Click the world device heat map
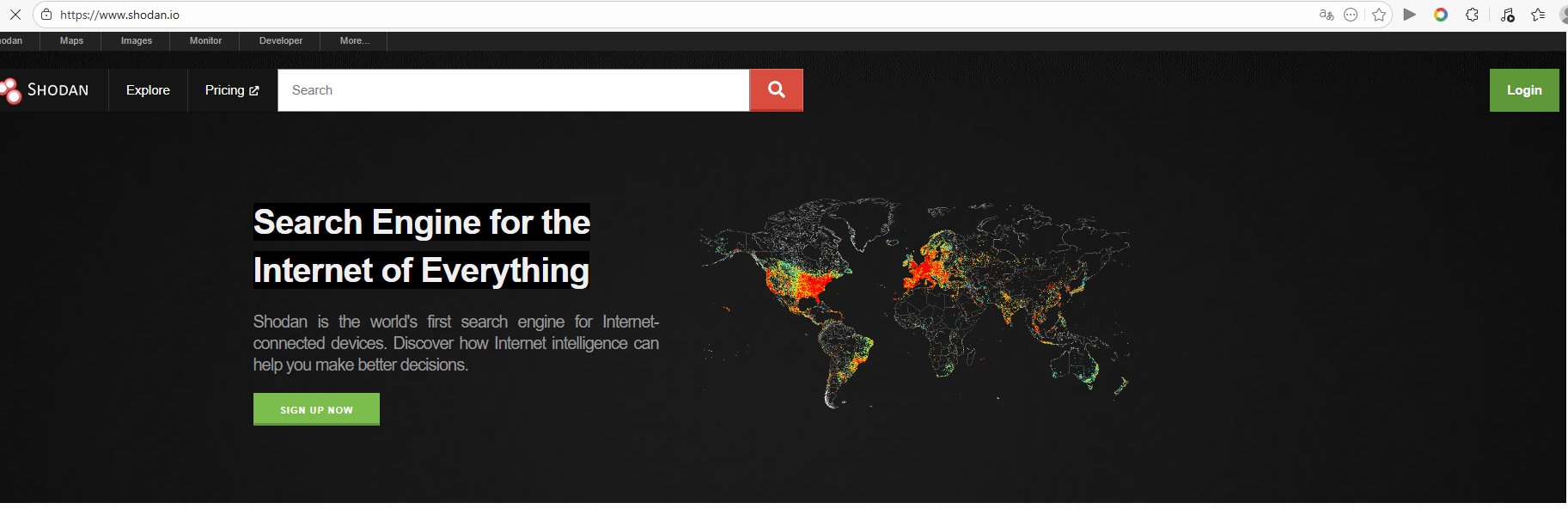Image resolution: width=1568 pixels, height=509 pixels. tap(915, 303)
